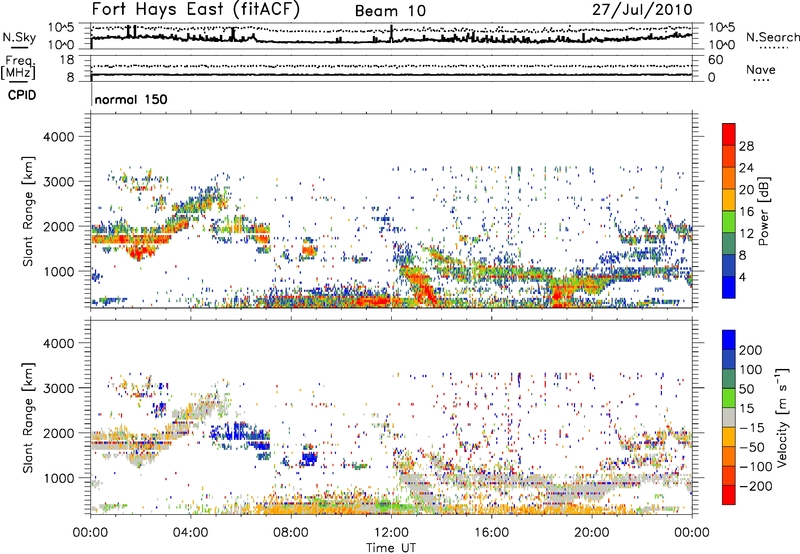Click the 'normal 150' CPID text

[x=131, y=99]
